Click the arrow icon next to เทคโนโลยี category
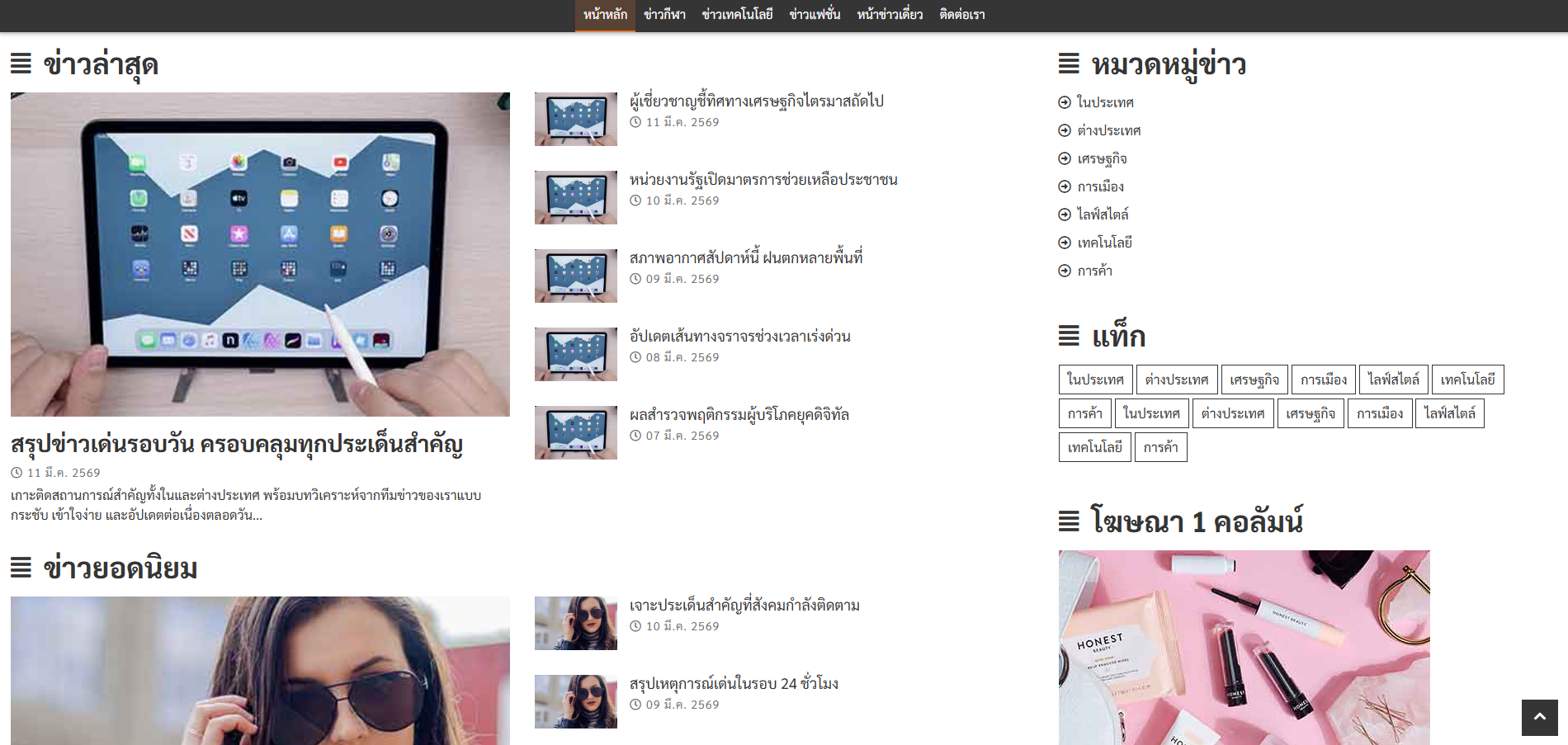The width and height of the screenshot is (1568, 745). tap(1063, 243)
